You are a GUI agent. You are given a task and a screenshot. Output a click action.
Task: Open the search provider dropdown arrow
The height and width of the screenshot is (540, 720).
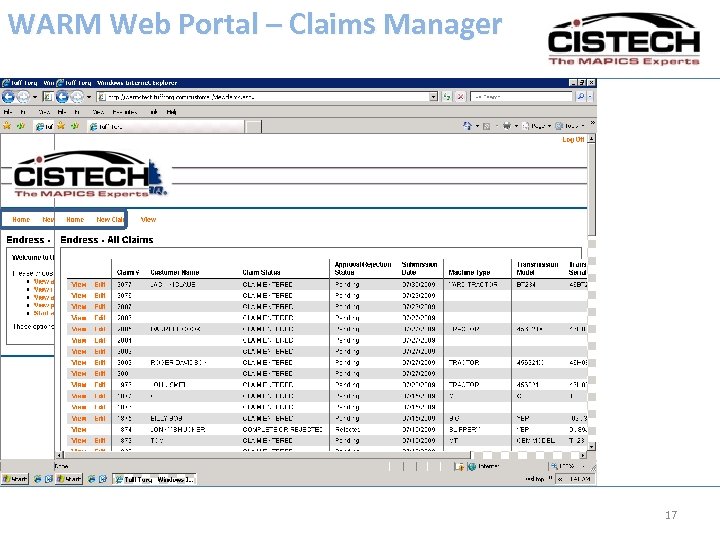590,97
